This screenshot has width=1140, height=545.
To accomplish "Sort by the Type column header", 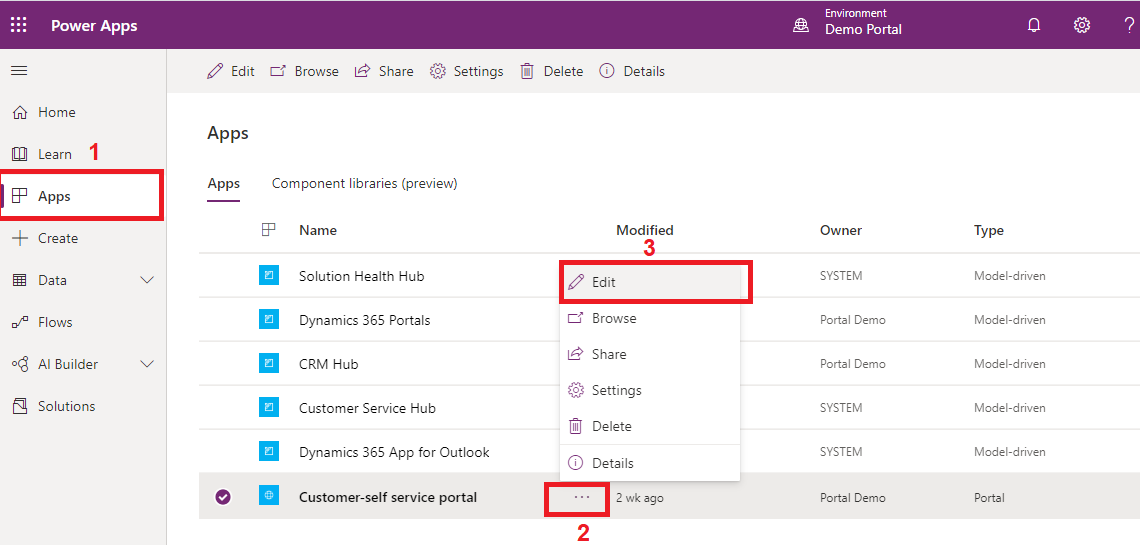I will [x=989, y=230].
